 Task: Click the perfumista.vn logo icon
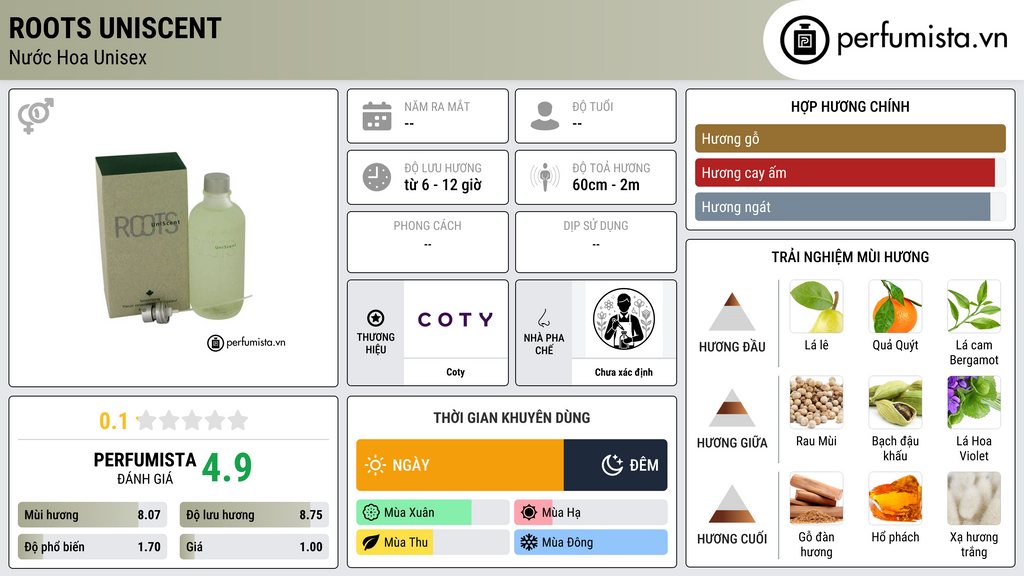point(804,40)
